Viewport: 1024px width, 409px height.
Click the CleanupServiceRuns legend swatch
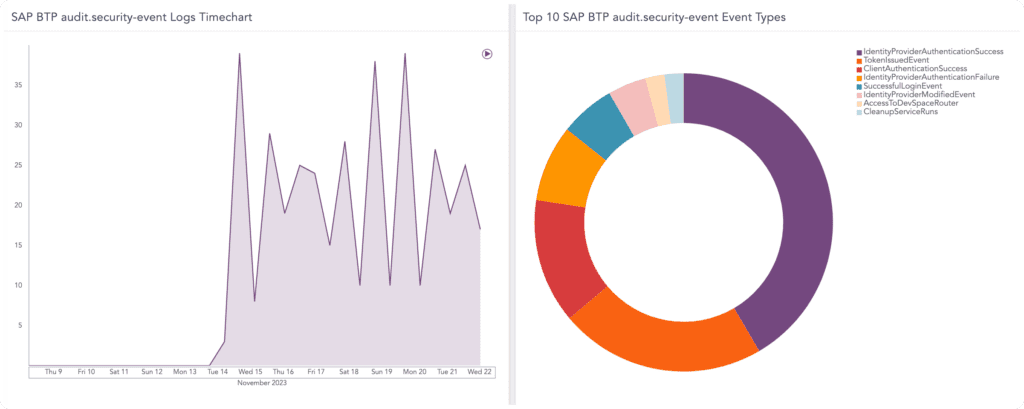pos(859,112)
